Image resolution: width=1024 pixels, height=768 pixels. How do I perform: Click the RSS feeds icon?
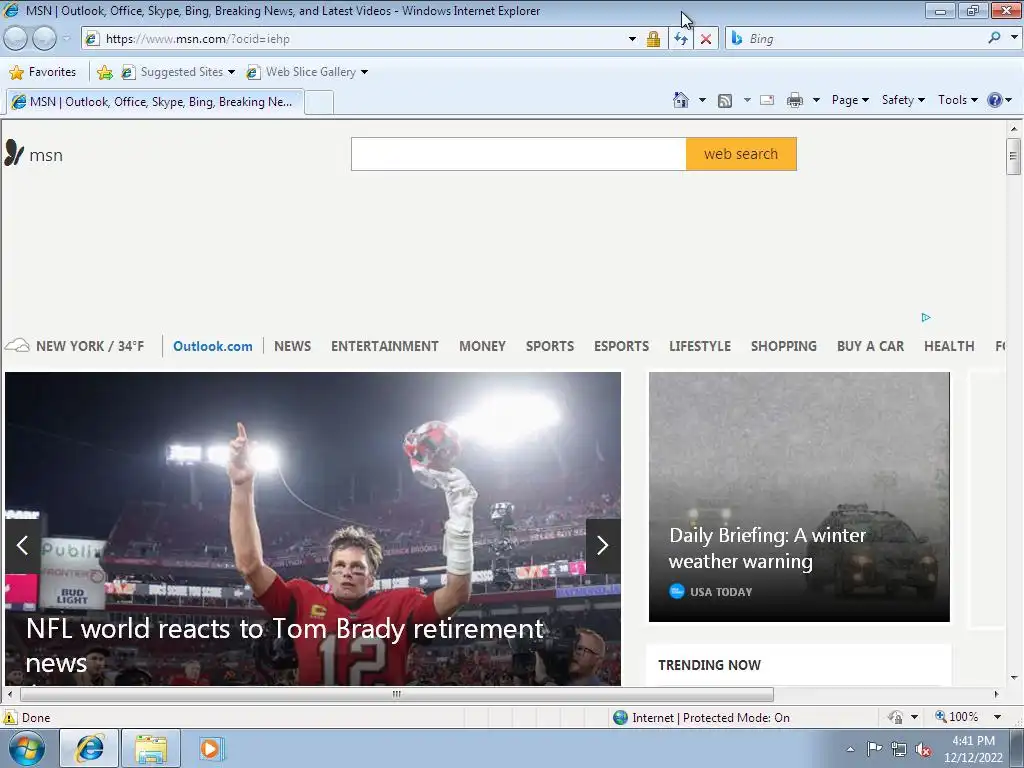[x=725, y=100]
